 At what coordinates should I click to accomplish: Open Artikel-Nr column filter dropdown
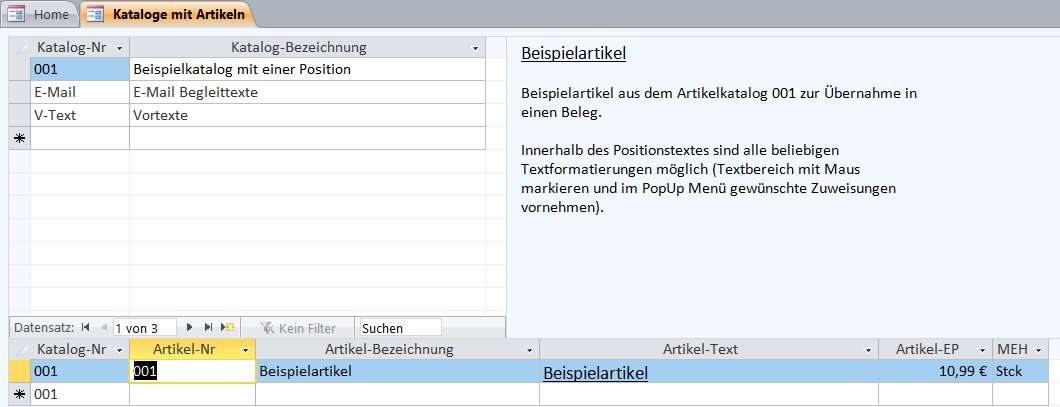click(245, 349)
